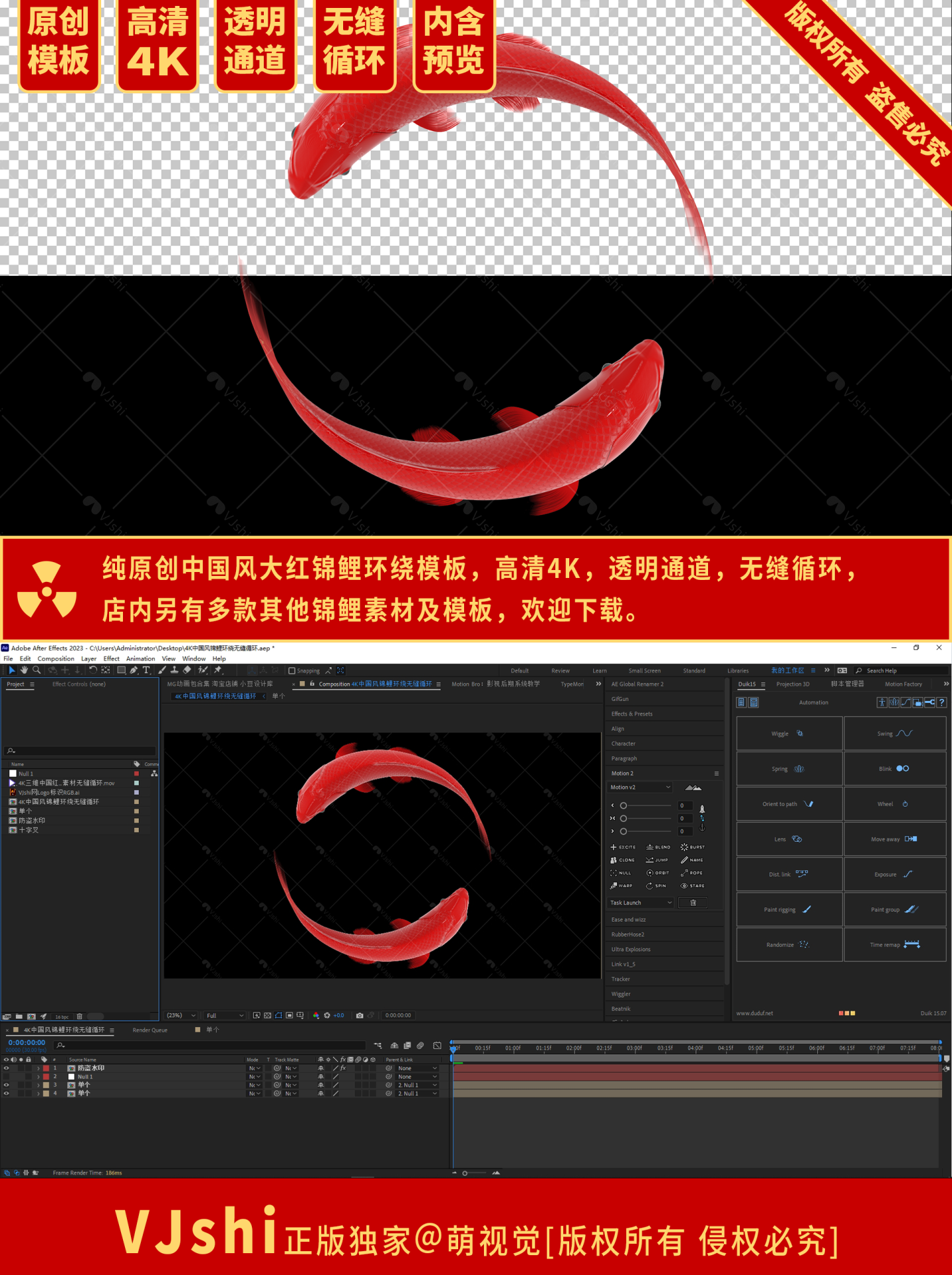Open parent dropdown for layer 3
This screenshot has height=1275, width=952.
pos(417,1085)
